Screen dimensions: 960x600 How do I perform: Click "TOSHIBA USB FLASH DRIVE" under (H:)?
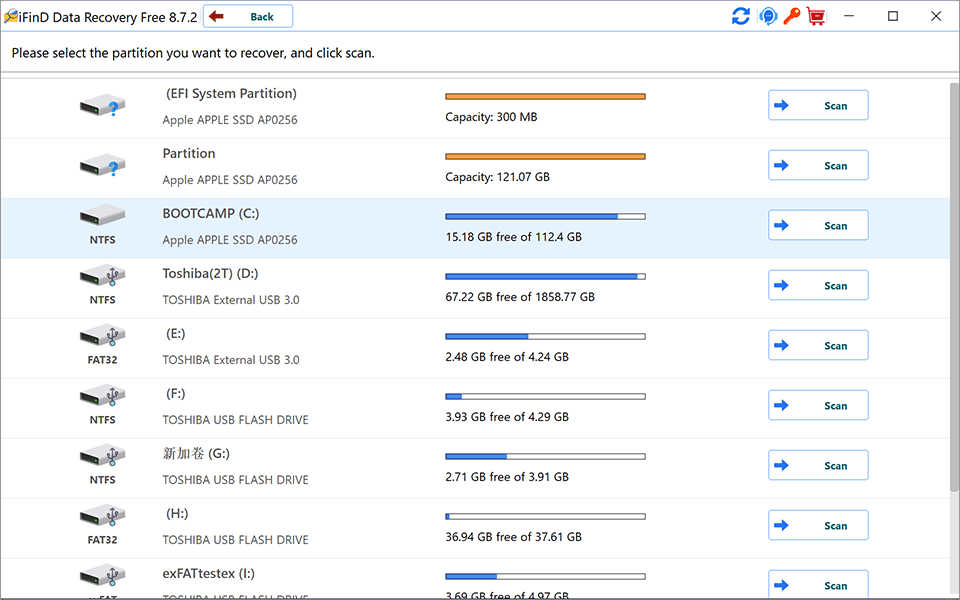point(235,540)
